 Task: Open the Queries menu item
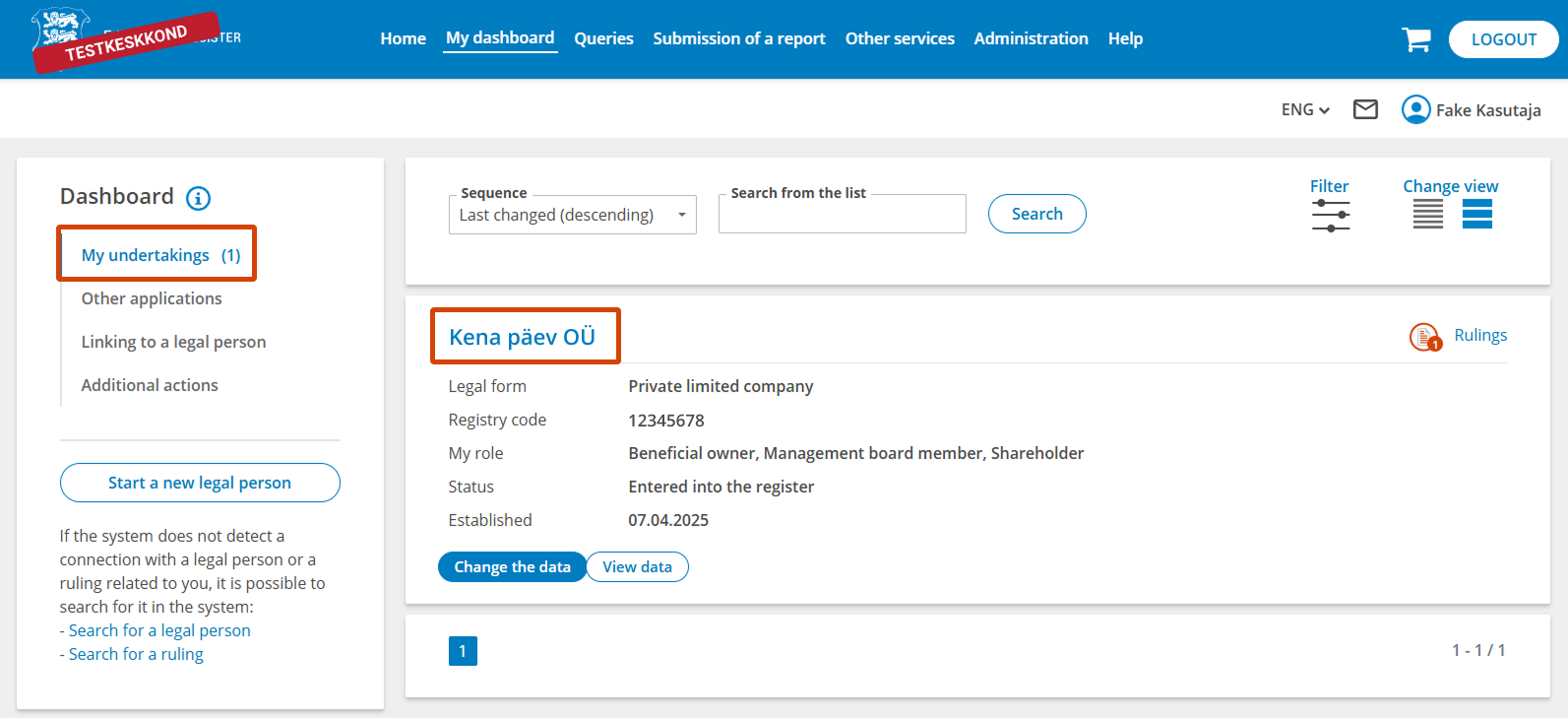[603, 39]
